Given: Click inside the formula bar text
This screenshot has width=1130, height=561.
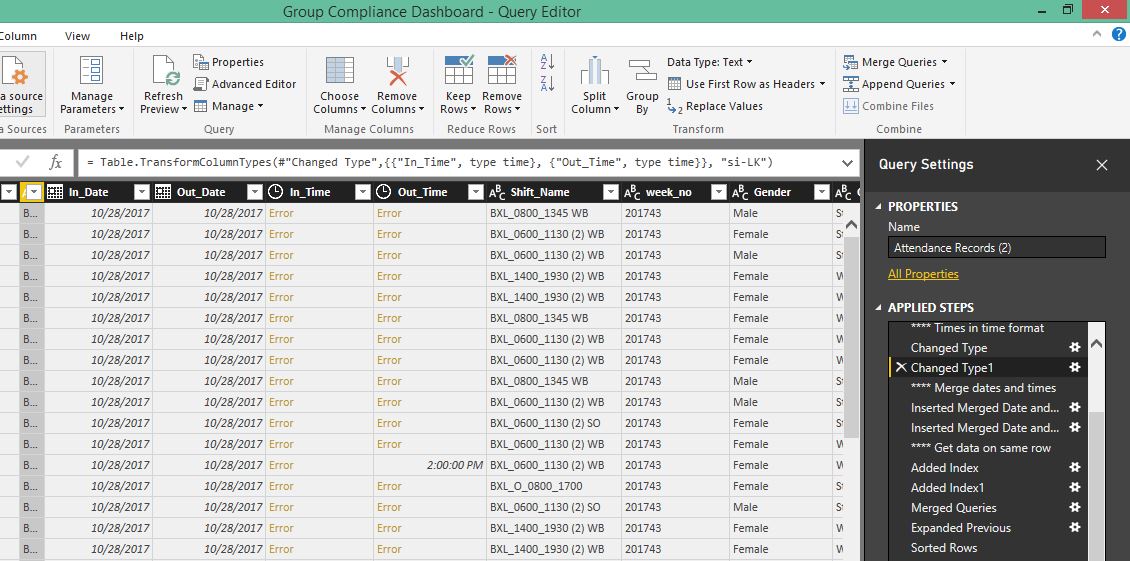Looking at the screenshot, I should [x=430, y=163].
